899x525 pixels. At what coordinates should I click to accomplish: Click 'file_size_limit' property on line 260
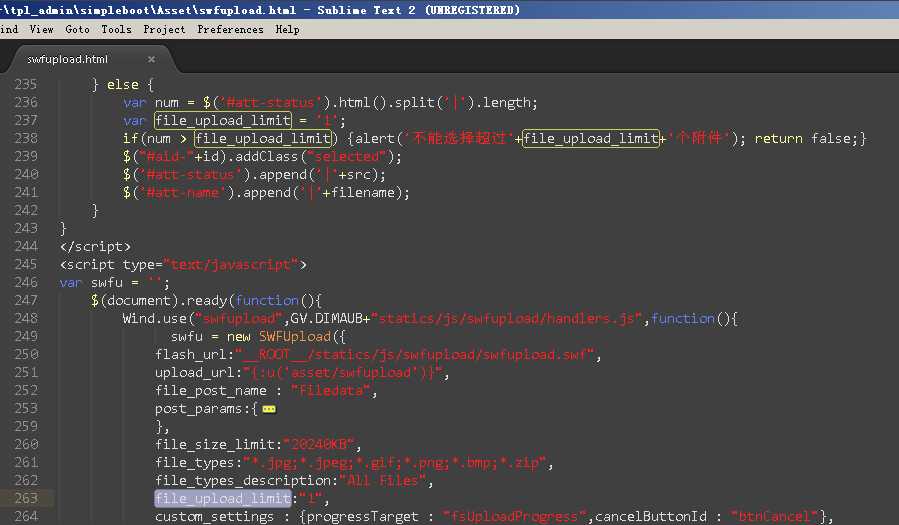214,445
